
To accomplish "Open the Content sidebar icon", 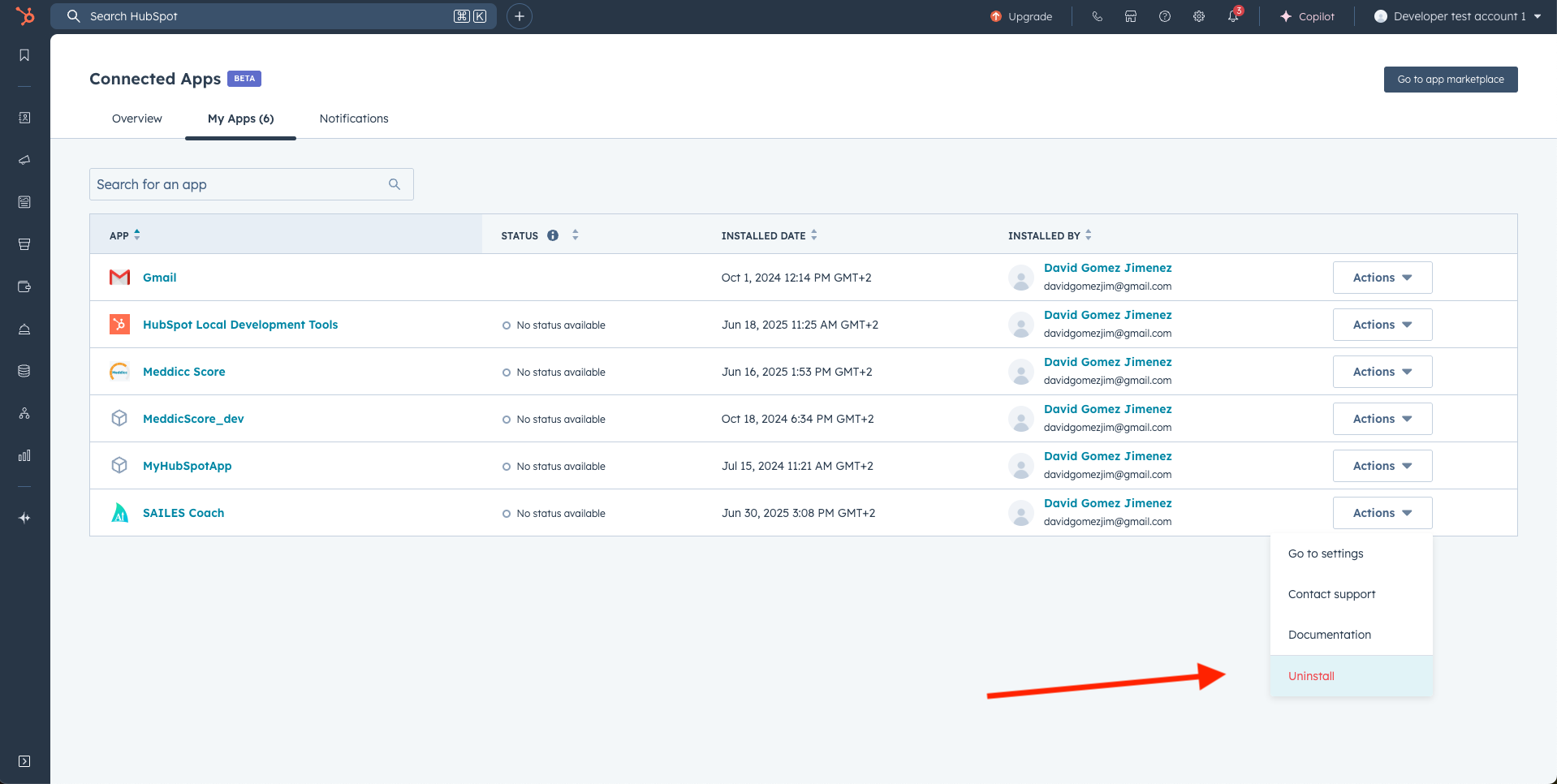I will (x=24, y=202).
